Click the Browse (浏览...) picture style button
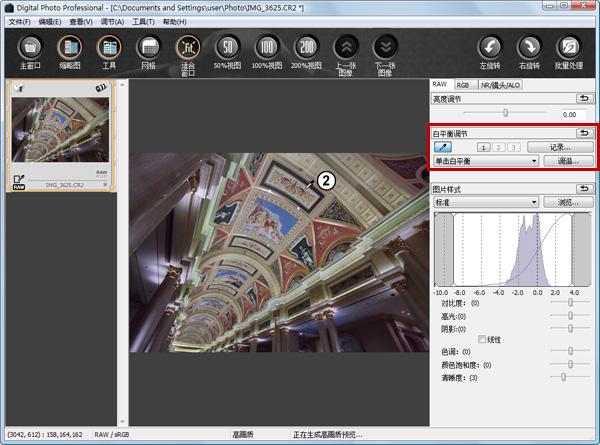The height and width of the screenshot is (445, 600). pos(568,202)
